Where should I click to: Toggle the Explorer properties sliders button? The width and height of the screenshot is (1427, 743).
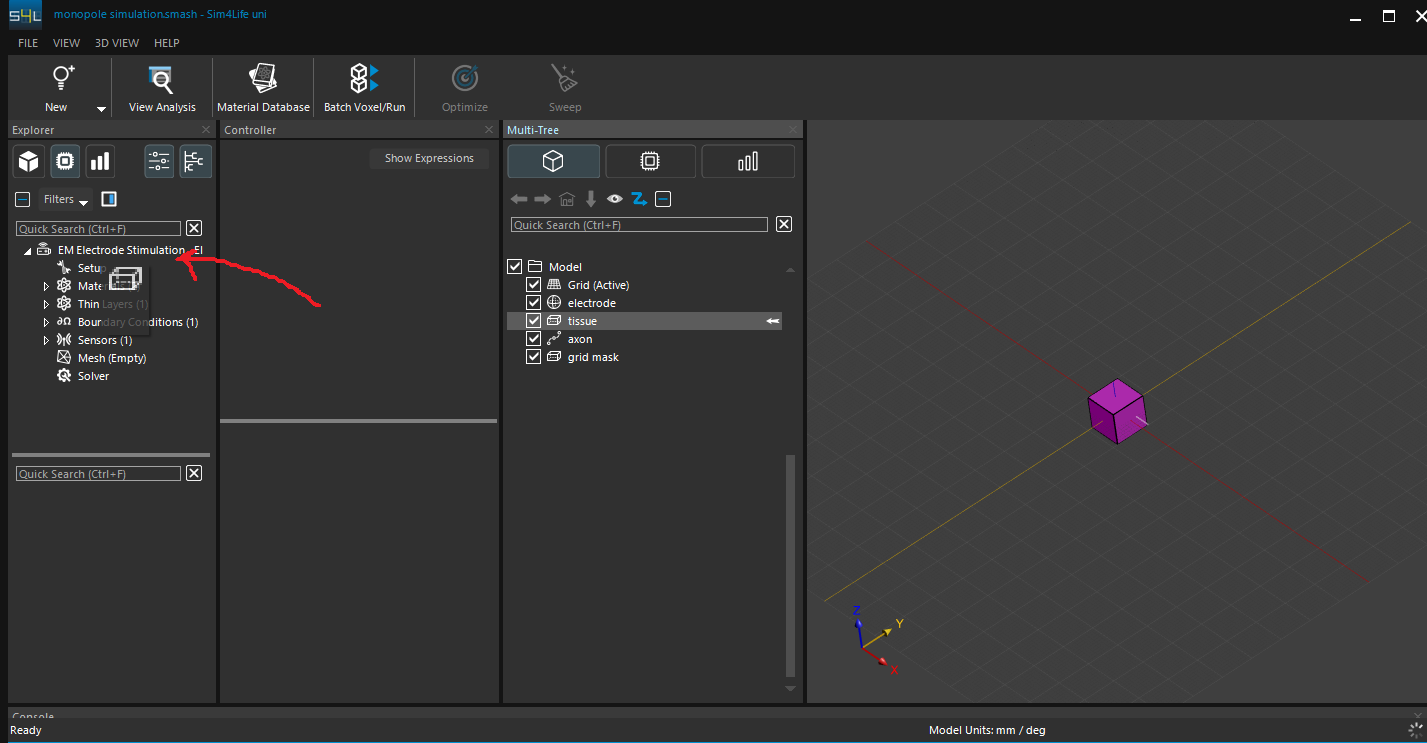[x=159, y=161]
